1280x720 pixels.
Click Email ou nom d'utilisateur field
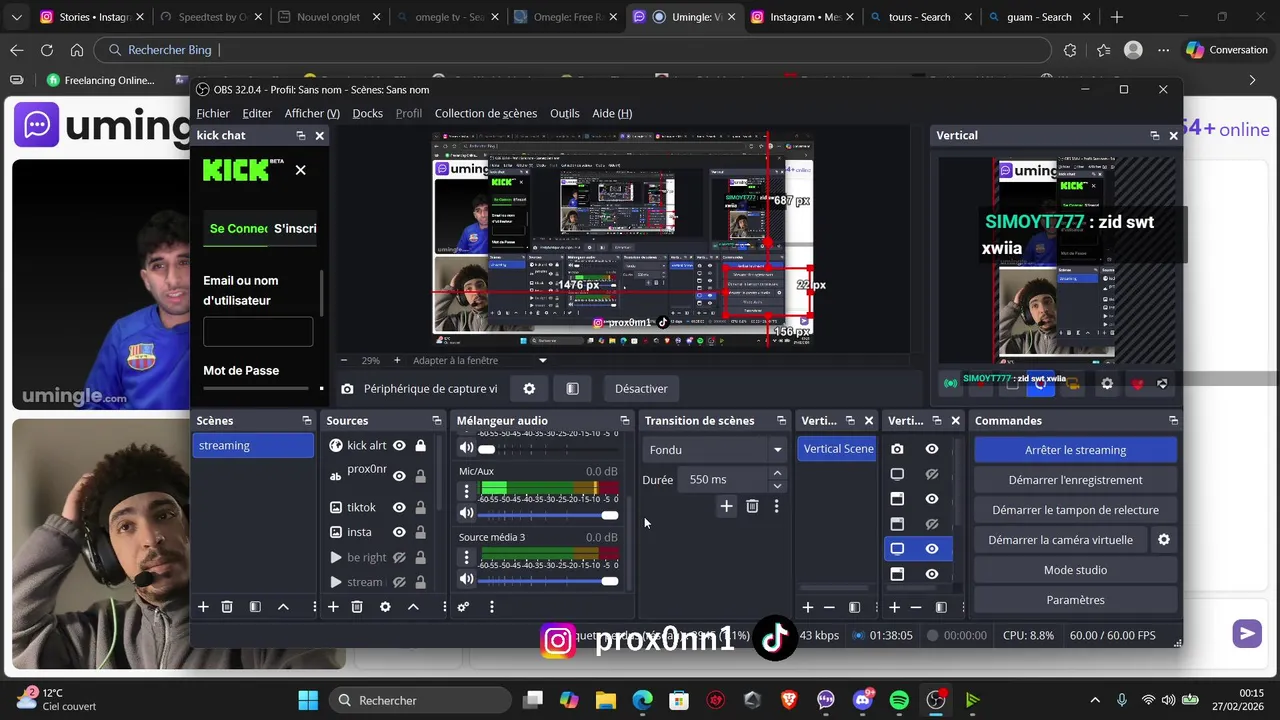point(258,332)
